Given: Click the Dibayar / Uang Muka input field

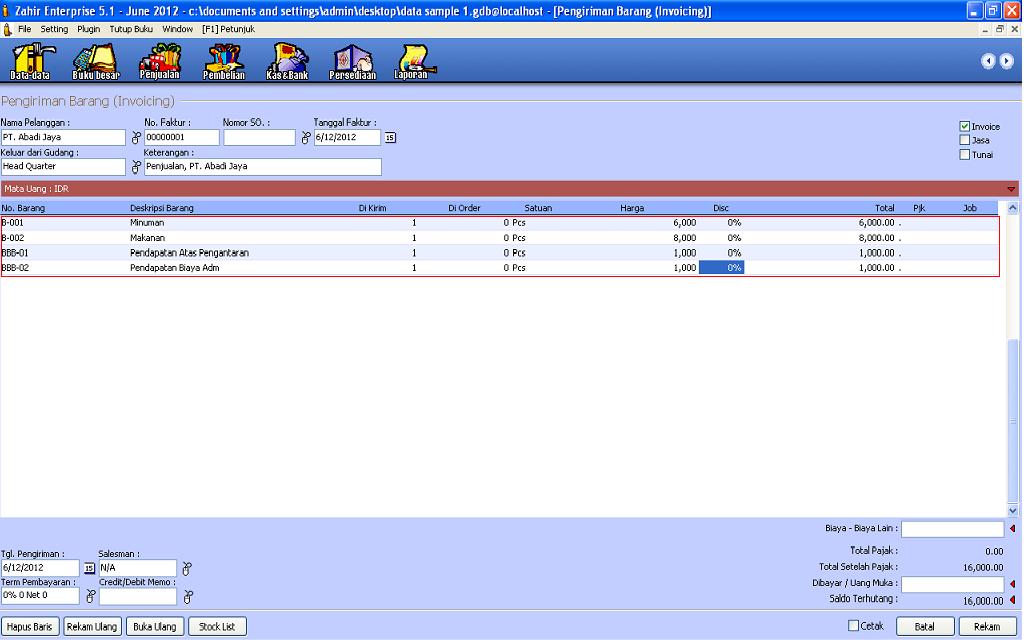Looking at the screenshot, I should (952, 584).
